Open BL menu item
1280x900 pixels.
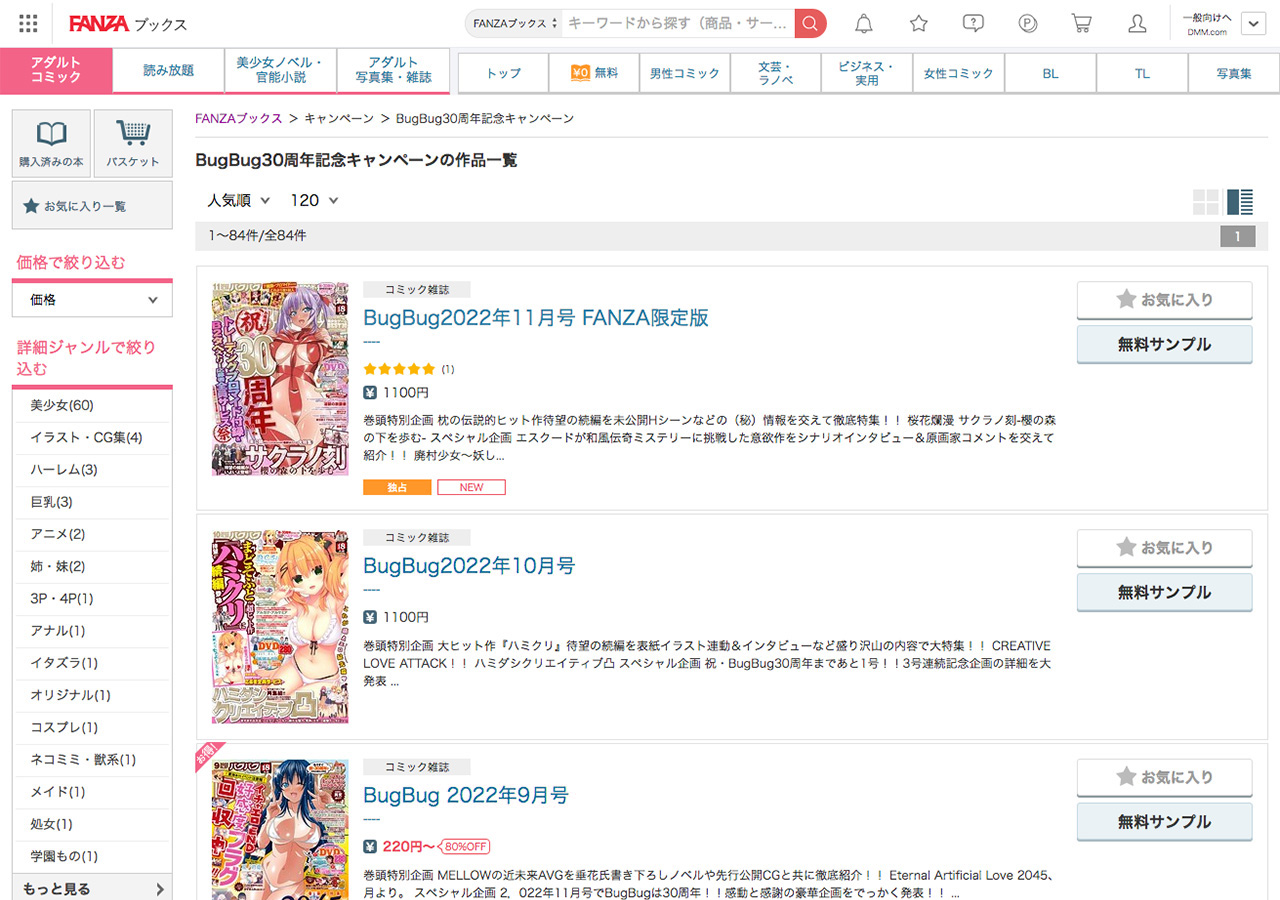[x=1050, y=73]
